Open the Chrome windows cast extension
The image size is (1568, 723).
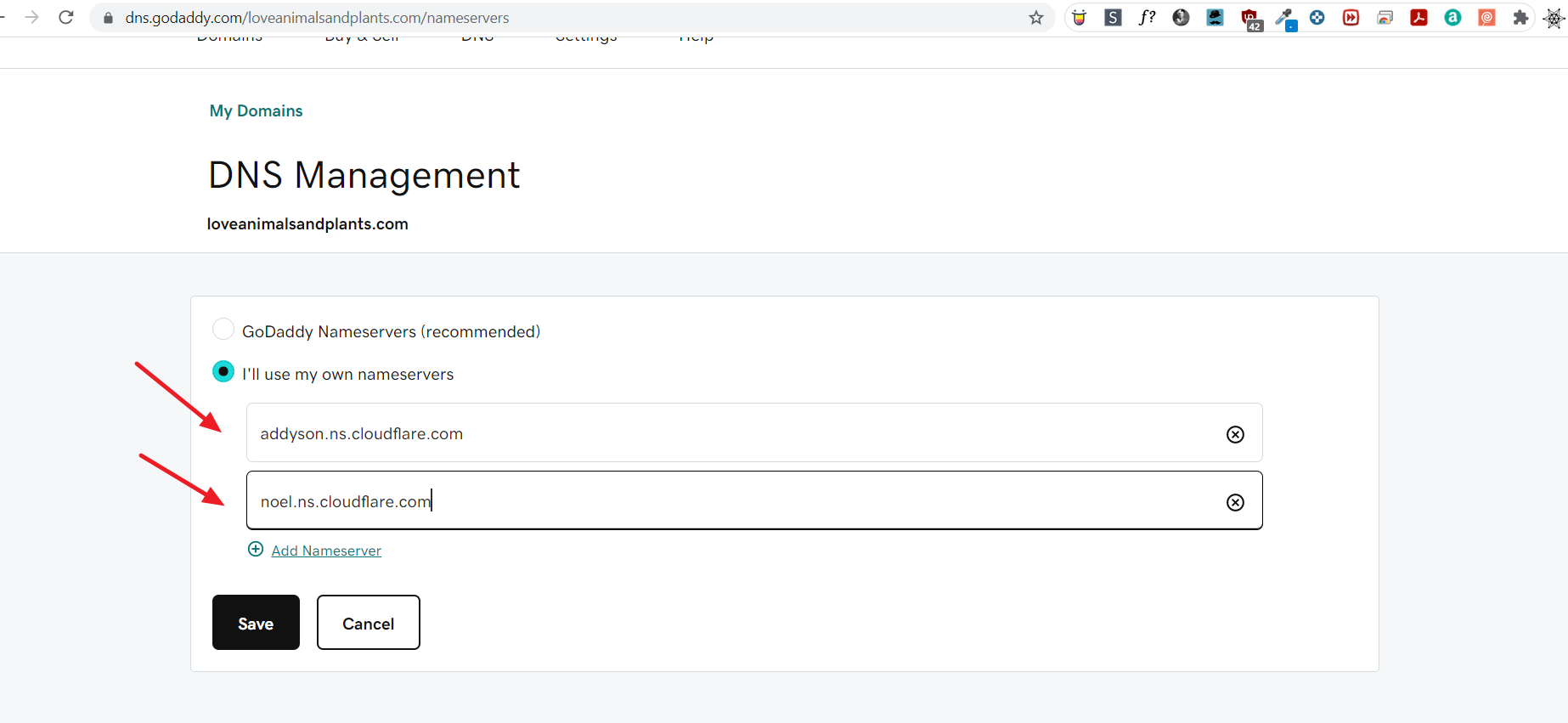[x=1385, y=18]
